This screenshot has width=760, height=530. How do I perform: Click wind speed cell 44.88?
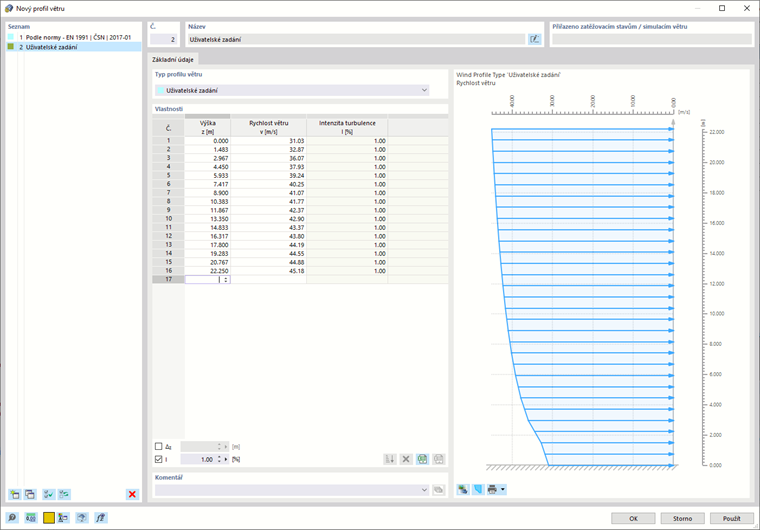269,262
